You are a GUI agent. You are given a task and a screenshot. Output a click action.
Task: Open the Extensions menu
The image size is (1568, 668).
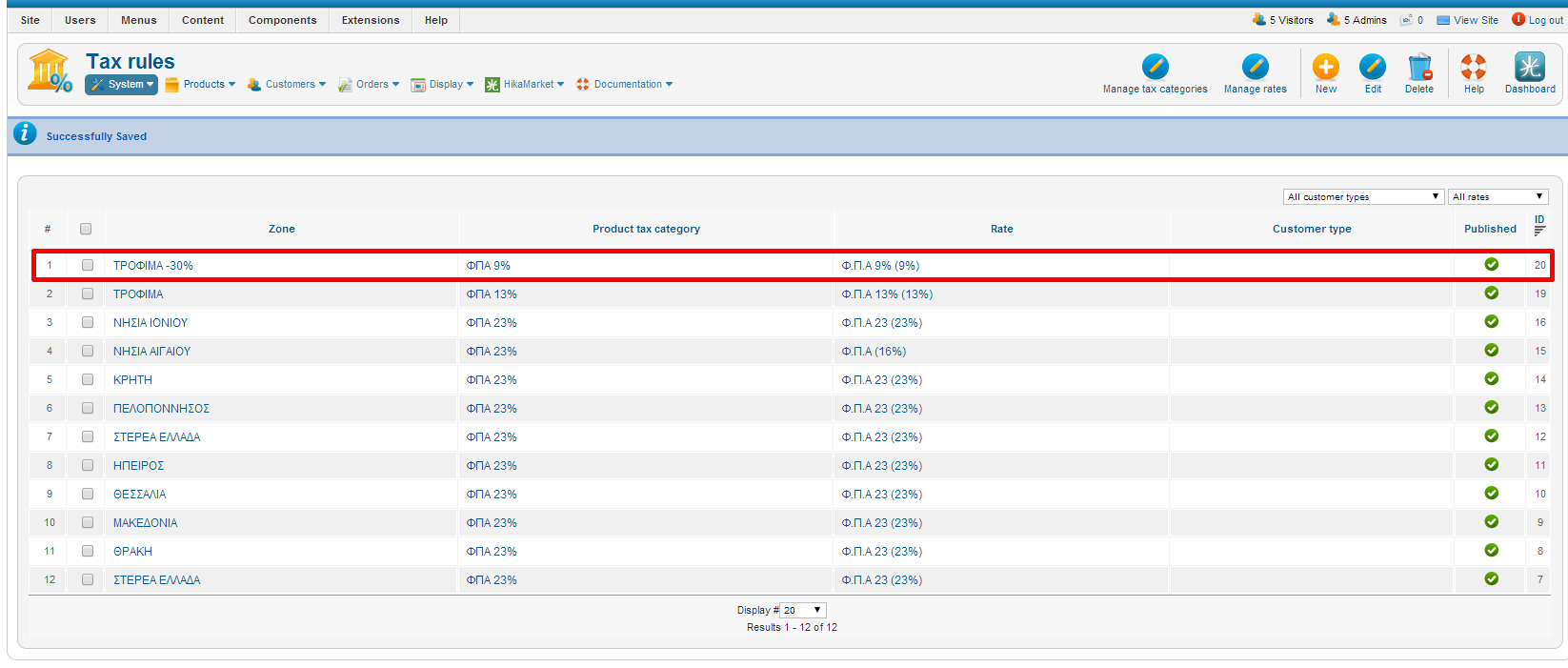(x=371, y=20)
